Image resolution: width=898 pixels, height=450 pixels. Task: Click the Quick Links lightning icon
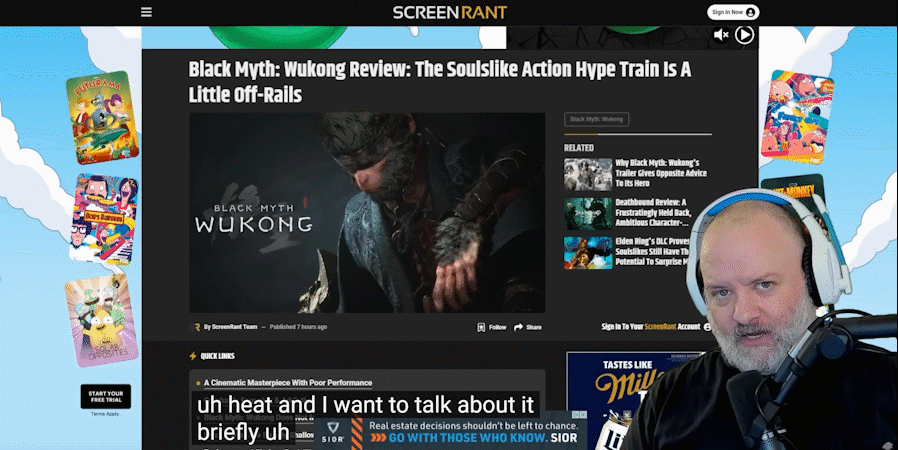[x=193, y=356]
